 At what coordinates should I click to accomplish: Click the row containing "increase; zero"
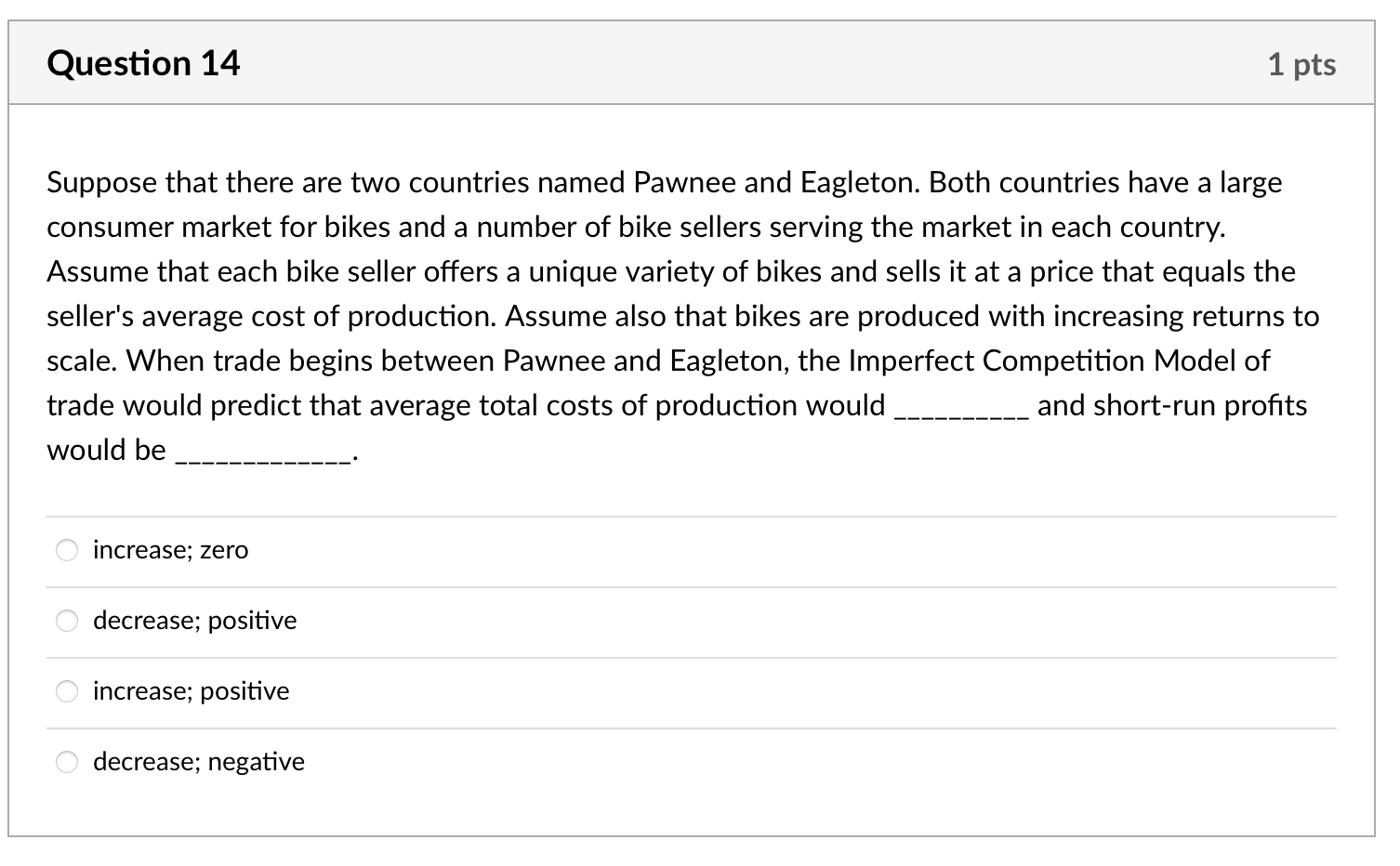[x=693, y=550]
